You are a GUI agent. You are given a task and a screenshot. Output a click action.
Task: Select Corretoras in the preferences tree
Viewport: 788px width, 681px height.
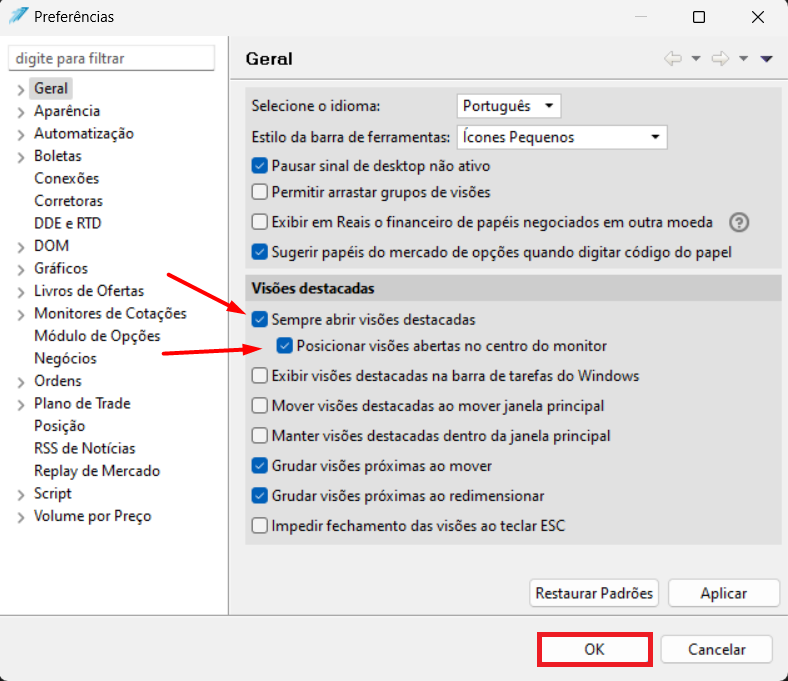pyautogui.click(x=68, y=201)
